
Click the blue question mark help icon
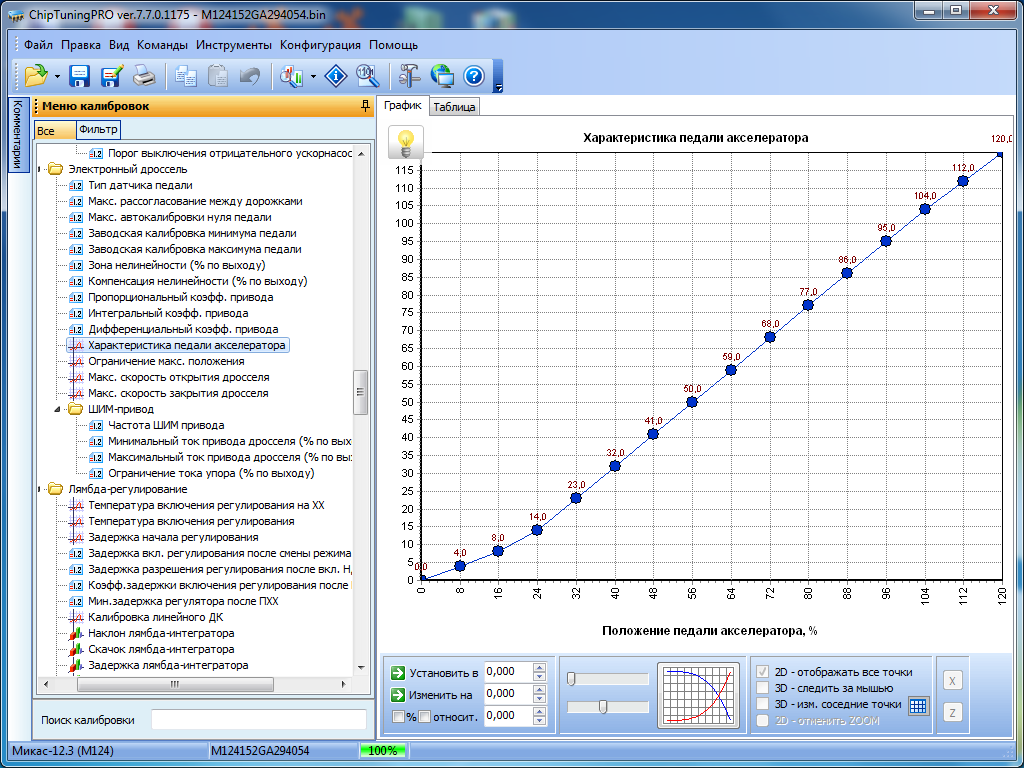click(473, 76)
